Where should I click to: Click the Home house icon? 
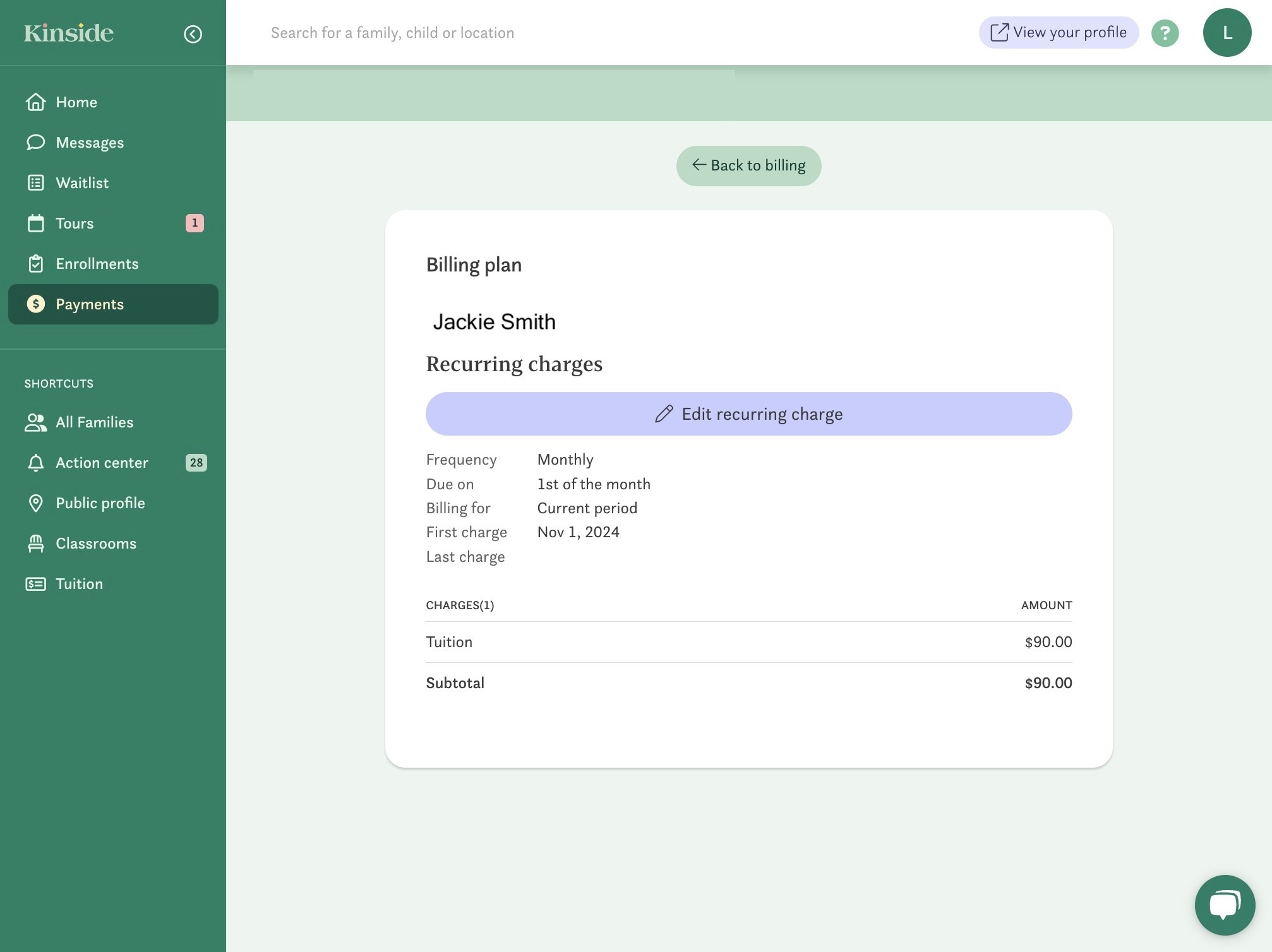coord(36,102)
